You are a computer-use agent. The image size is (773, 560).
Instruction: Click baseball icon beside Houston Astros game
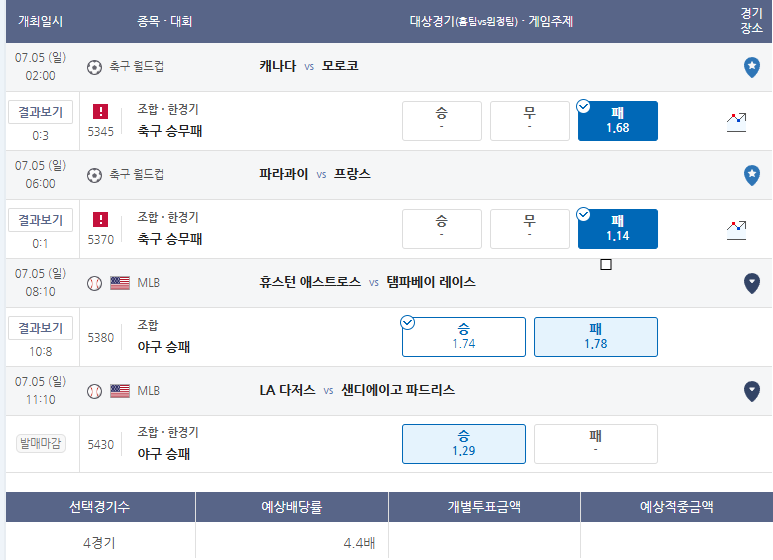tap(94, 283)
